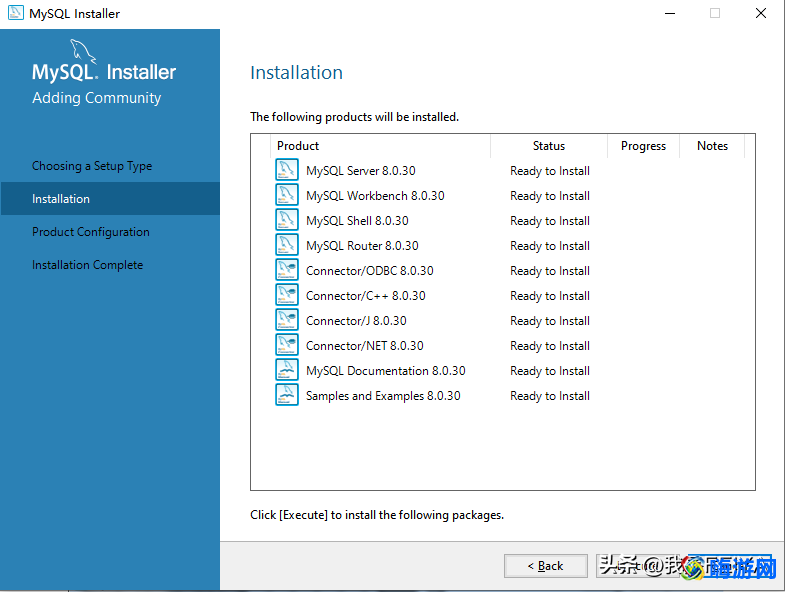785x592 pixels.
Task: Select the Samples and Examples 8.0.30 text
Action: (x=383, y=396)
